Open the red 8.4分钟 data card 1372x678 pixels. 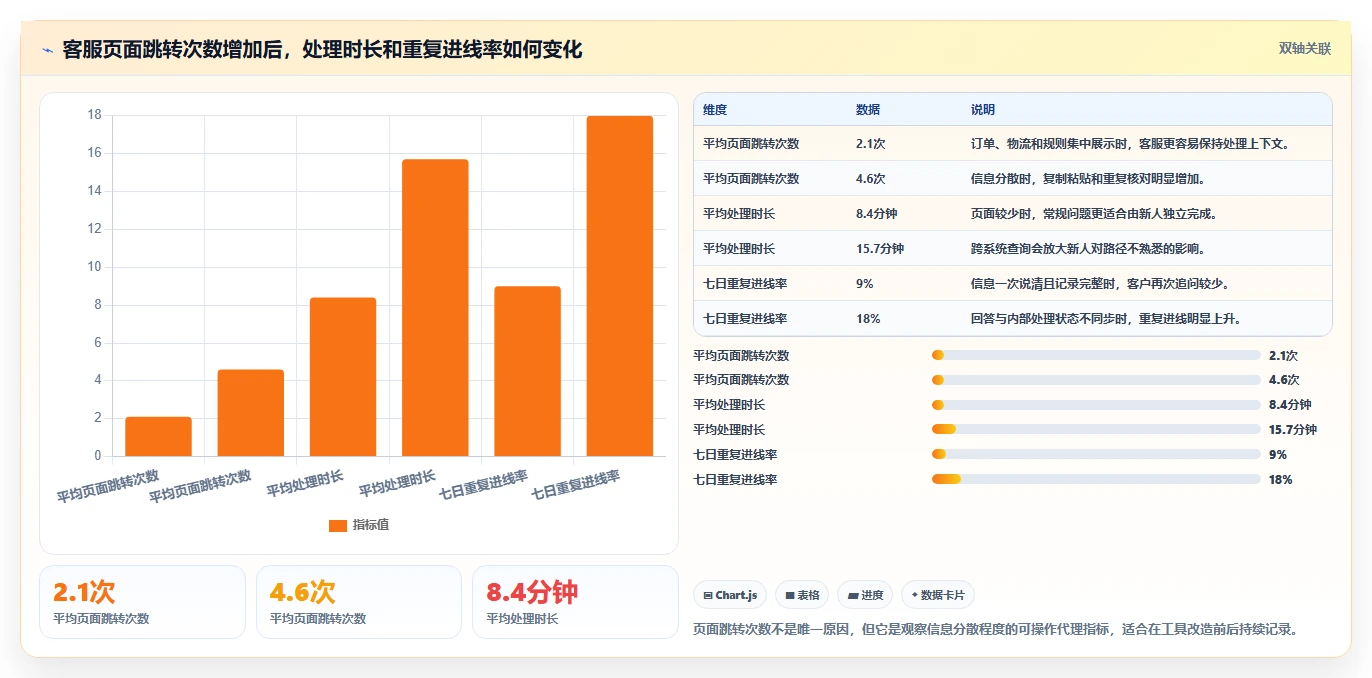pyautogui.click(x=575, y=602)
